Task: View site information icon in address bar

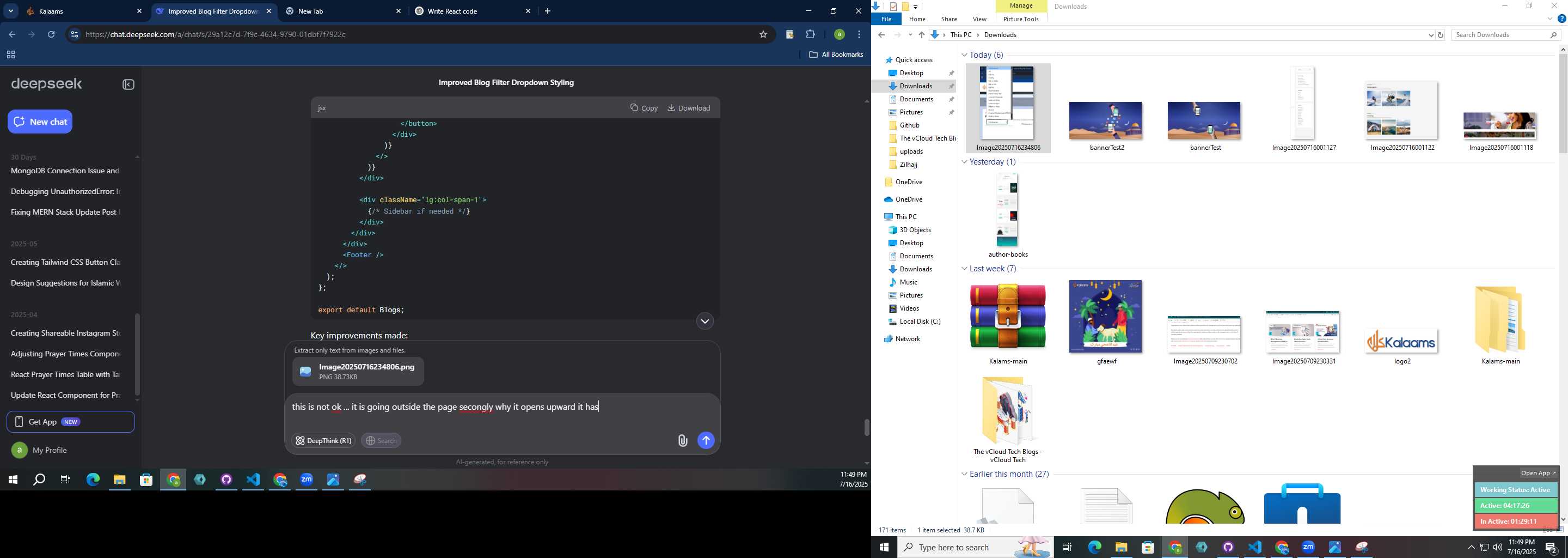Action: [74, 35]
